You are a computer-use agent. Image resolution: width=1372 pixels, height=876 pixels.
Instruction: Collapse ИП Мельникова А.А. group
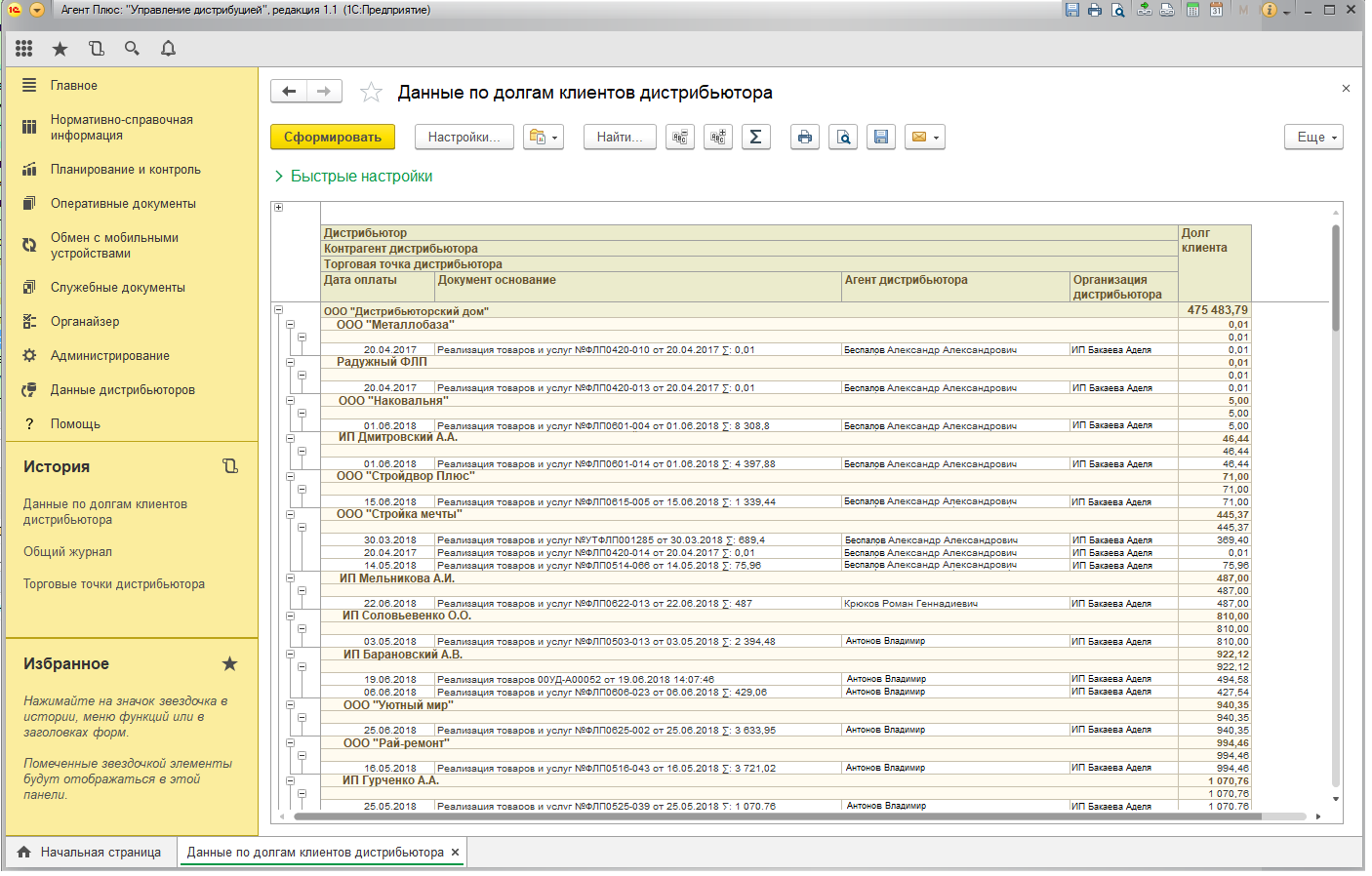point(290,577)
